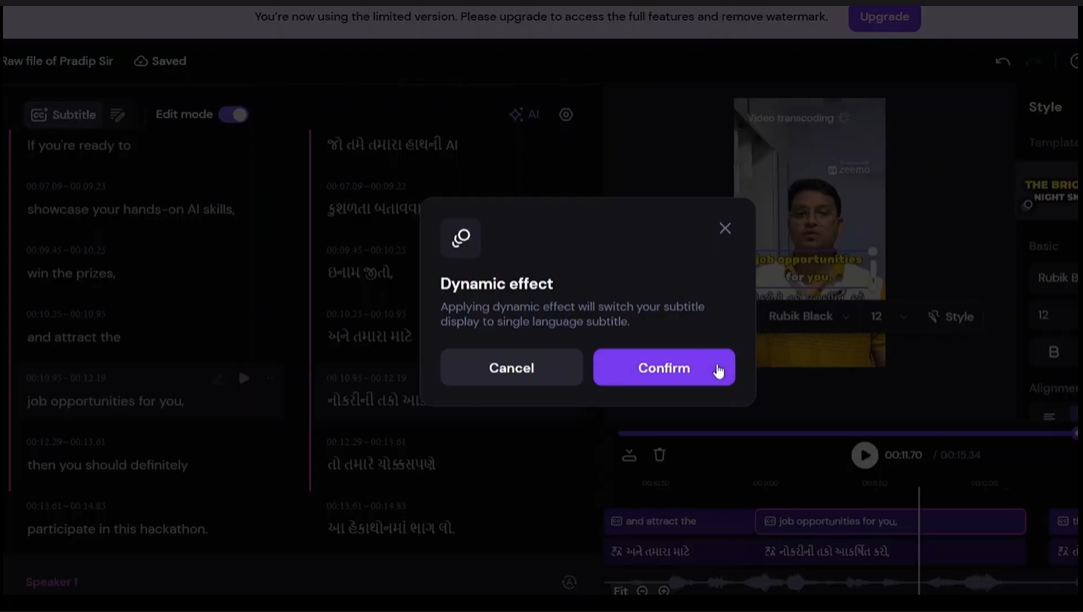Expand the Rubik Black font dropdown

pyautogui.click(x=808, y=316)
